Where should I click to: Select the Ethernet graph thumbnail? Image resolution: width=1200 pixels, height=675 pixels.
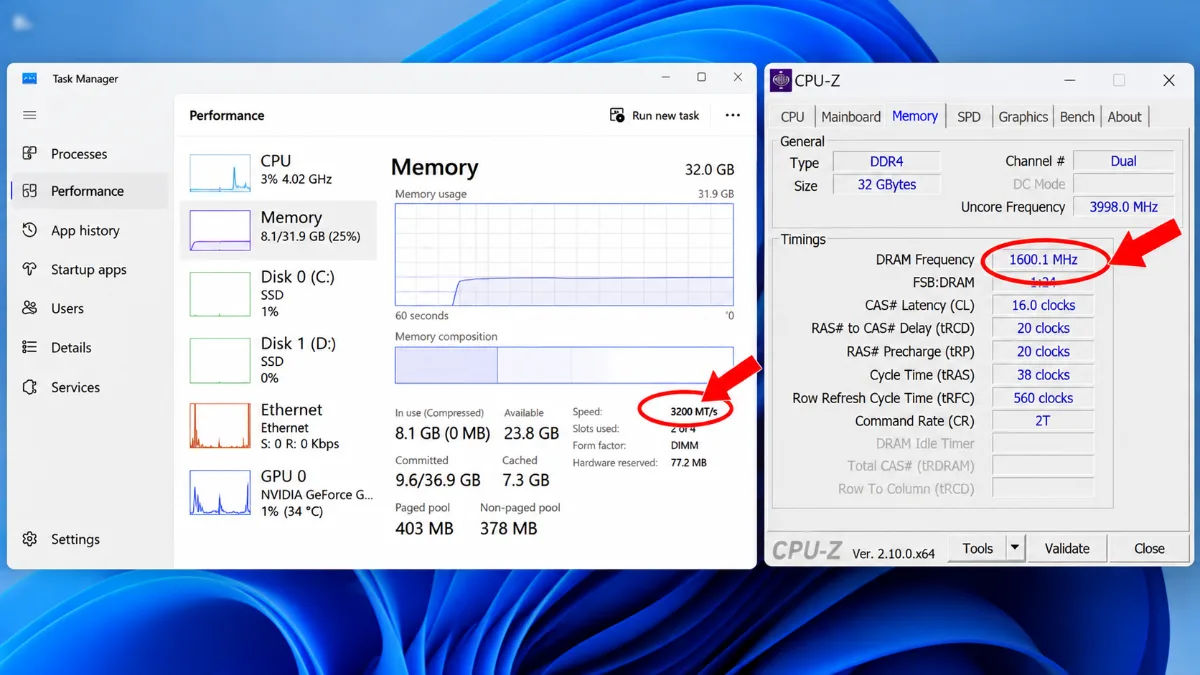pyautogui.click(x=220, y=426)
